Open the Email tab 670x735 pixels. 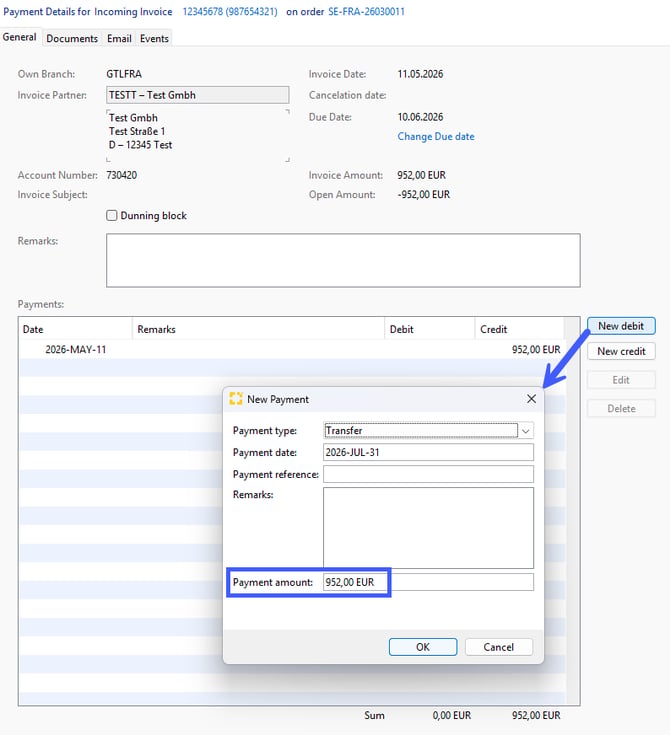[119, 38]
